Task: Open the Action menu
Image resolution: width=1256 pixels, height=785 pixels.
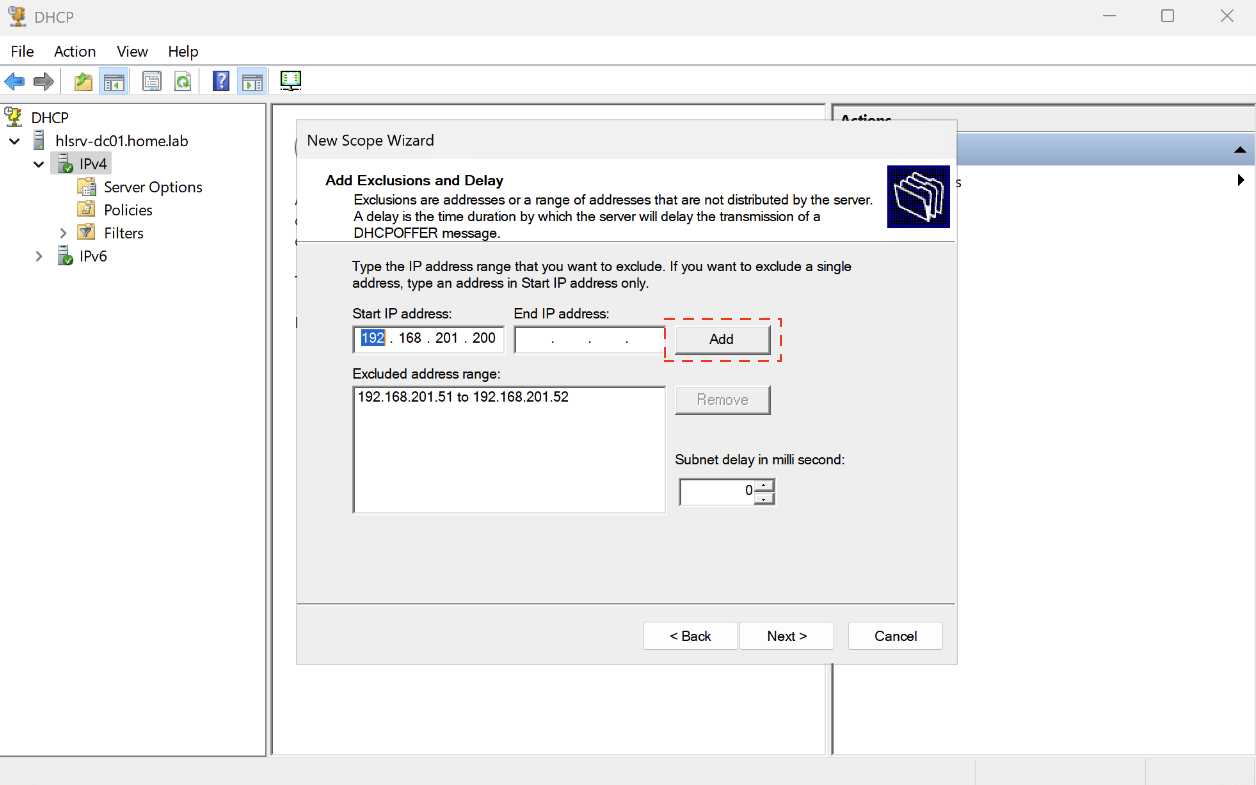Action: point(75,51)
